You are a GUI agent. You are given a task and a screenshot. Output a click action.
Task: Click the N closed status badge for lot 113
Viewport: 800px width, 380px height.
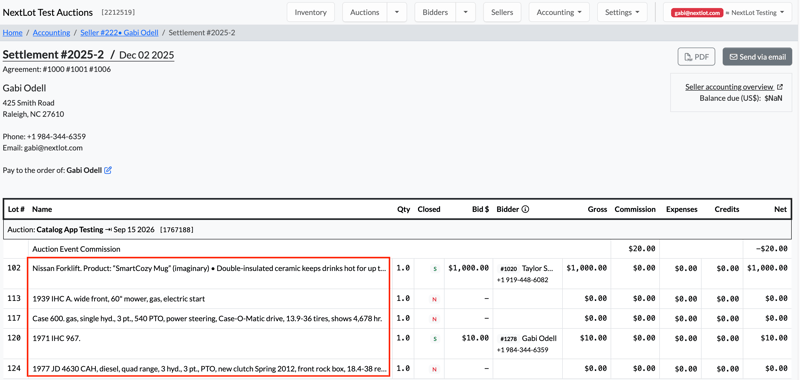tap(435, 299)
